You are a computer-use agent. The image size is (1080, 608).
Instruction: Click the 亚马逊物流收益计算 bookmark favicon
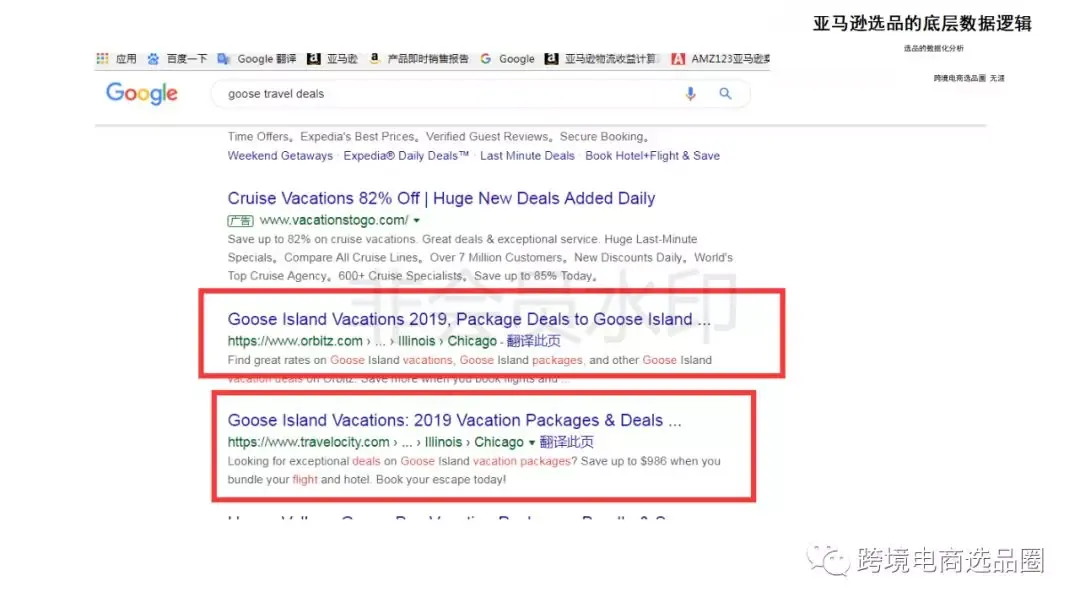551,59
